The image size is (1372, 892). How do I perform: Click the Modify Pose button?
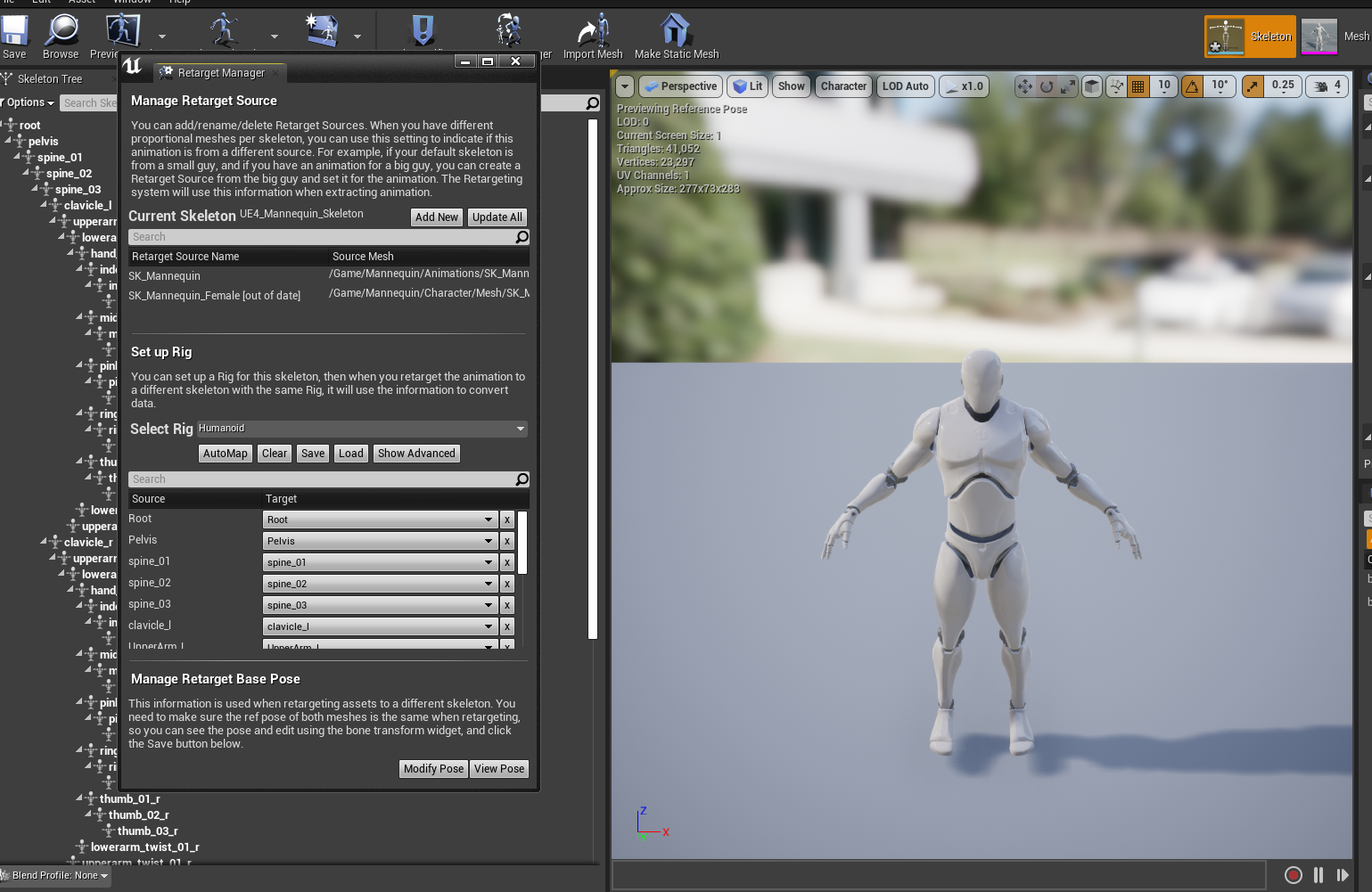click(x=434, y=769)
